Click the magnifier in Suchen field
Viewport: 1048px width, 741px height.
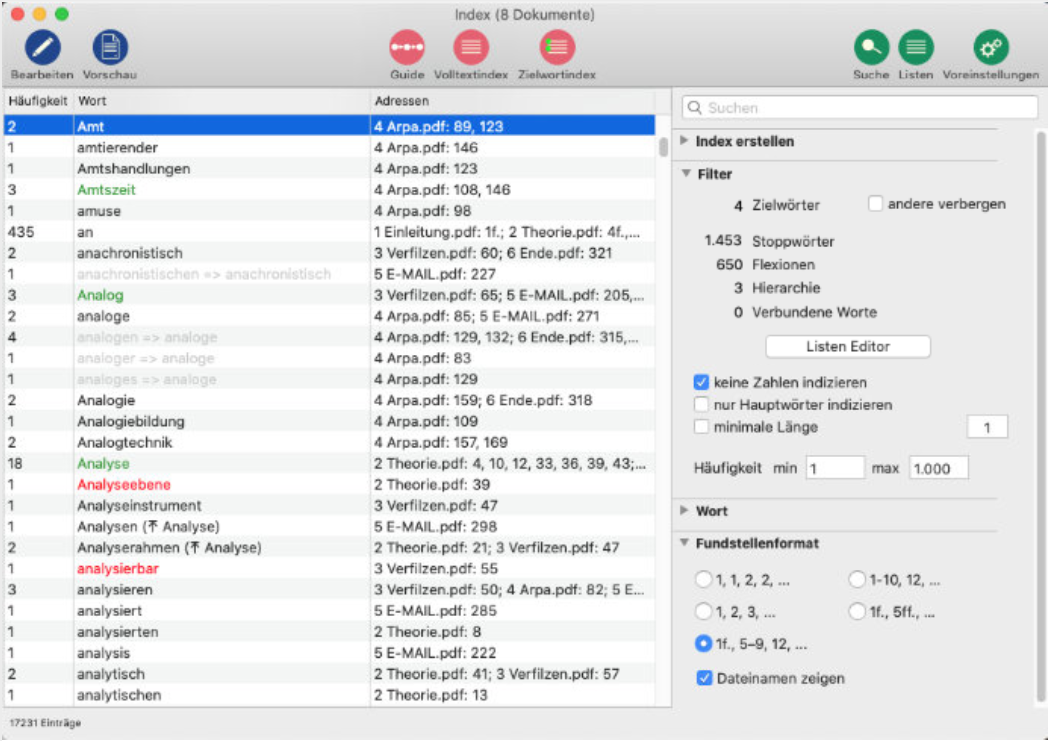[x=694, y=108]
